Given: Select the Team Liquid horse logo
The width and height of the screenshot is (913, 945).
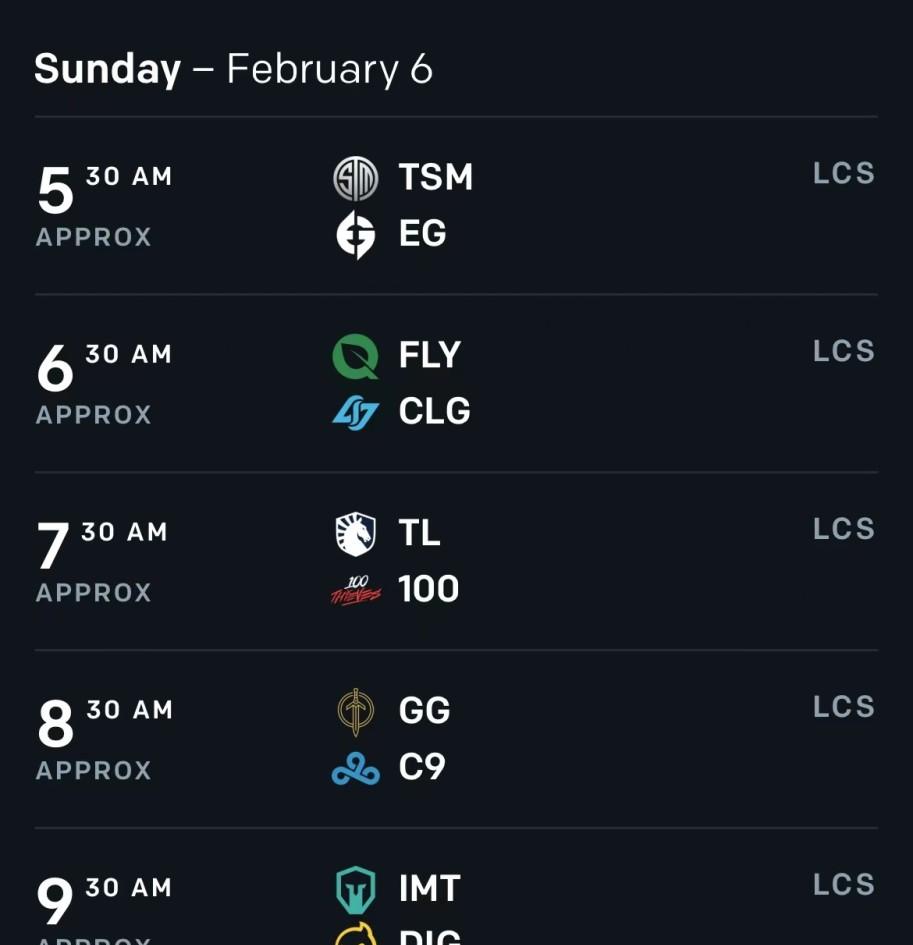Looking at the screenshot, I should [x=356, y=534].
